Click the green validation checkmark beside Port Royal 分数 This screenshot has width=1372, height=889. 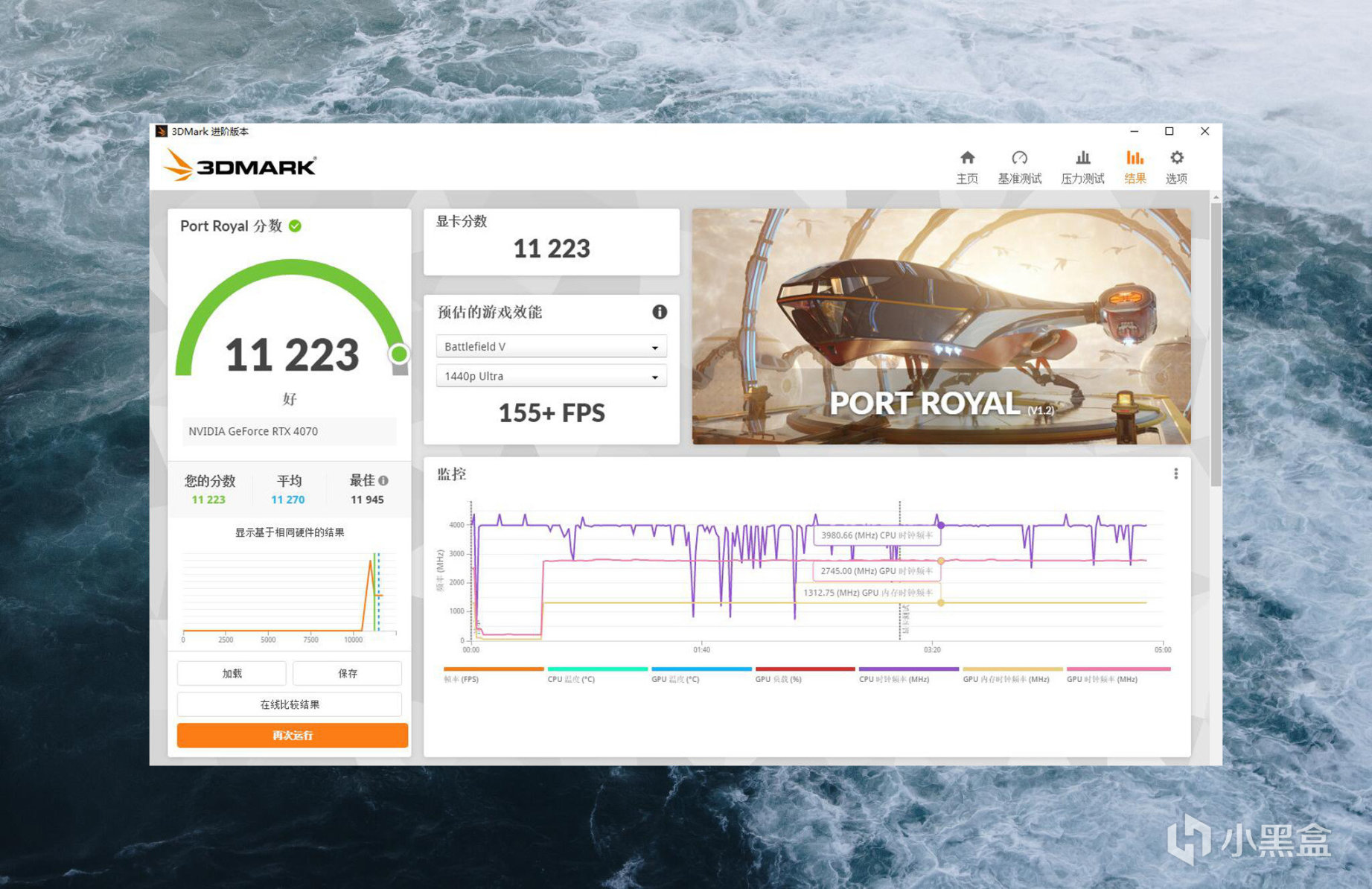[x=295, y=226]
